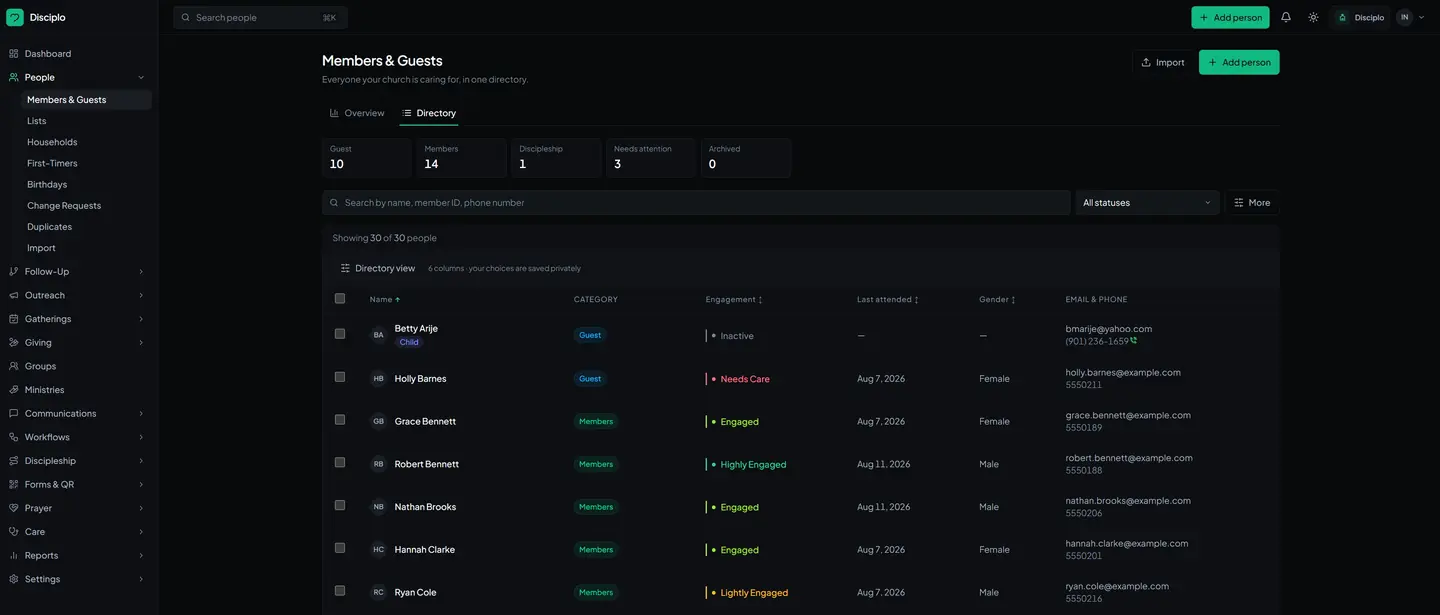Check the Nathan Brooks row checkbox

(340, 506)
